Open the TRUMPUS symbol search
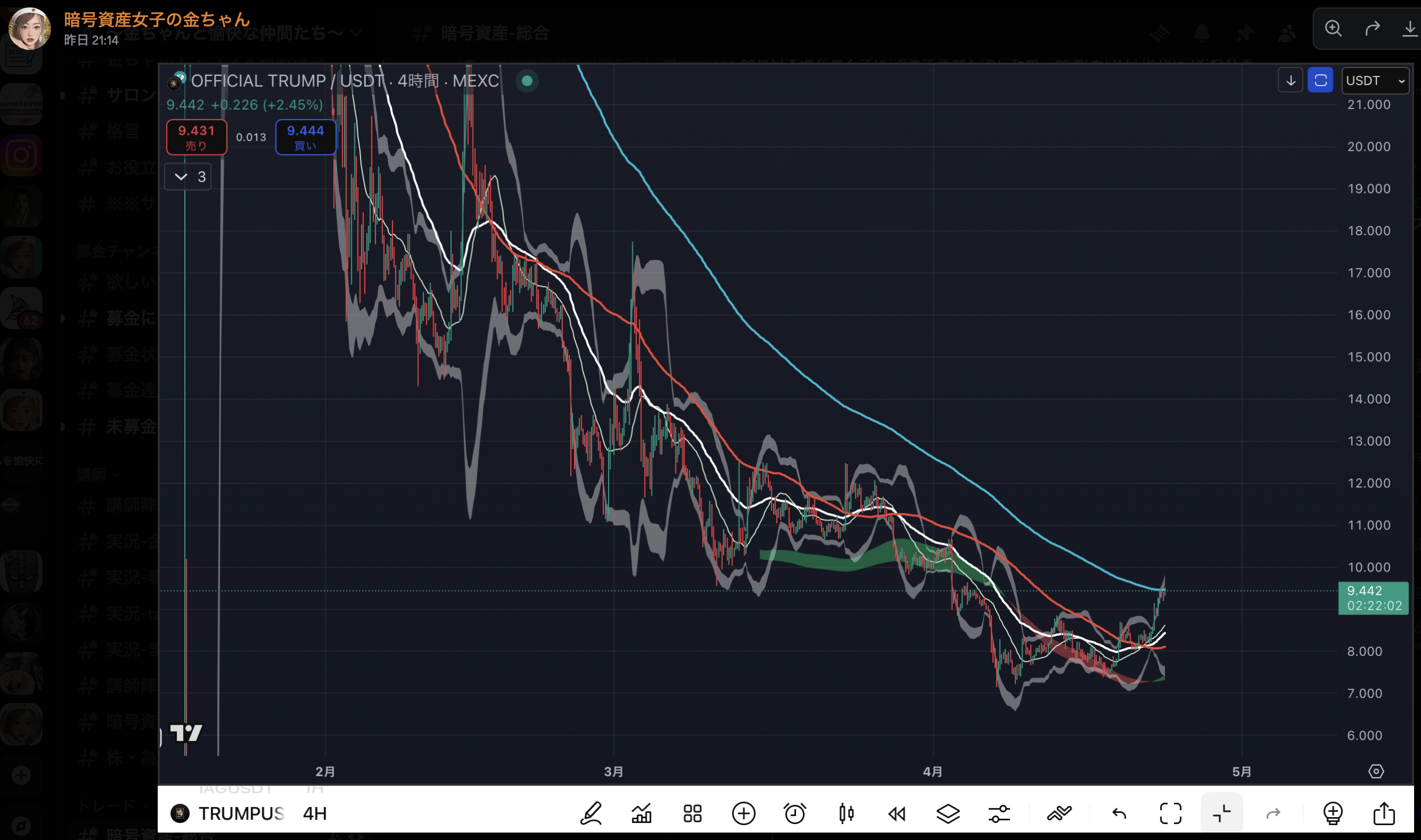Image resolution: width=1421 pixels, height=840 pixels. [x=241, y=814]
